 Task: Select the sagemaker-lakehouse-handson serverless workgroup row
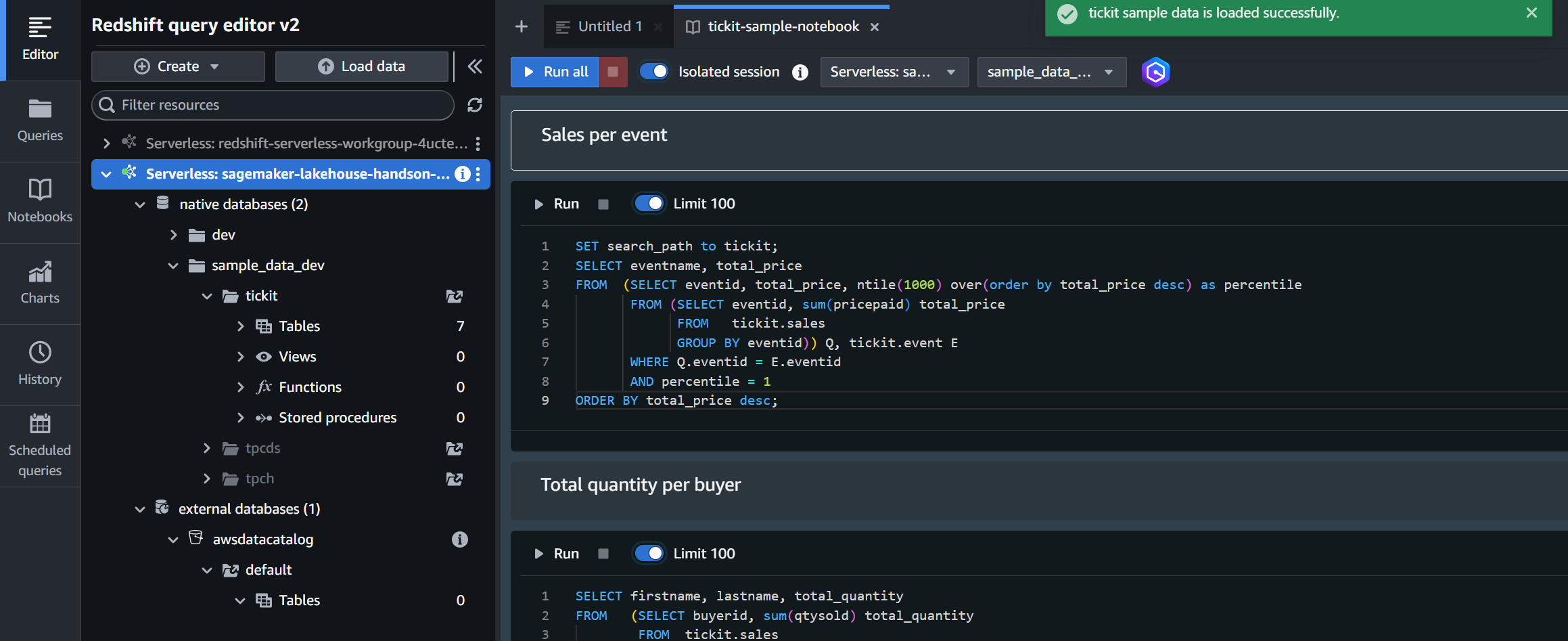(x=291, y=174)
